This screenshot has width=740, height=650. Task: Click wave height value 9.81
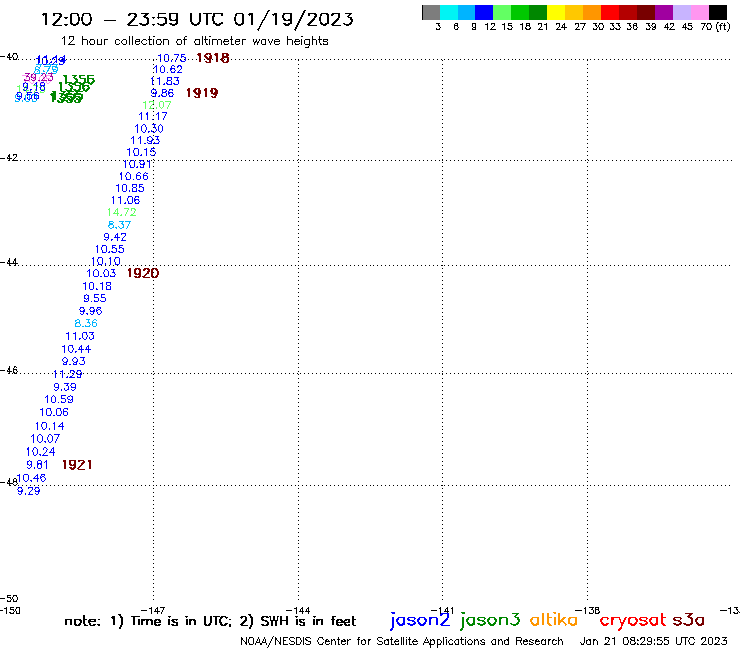pyautogui.click(x=37, y=465)
